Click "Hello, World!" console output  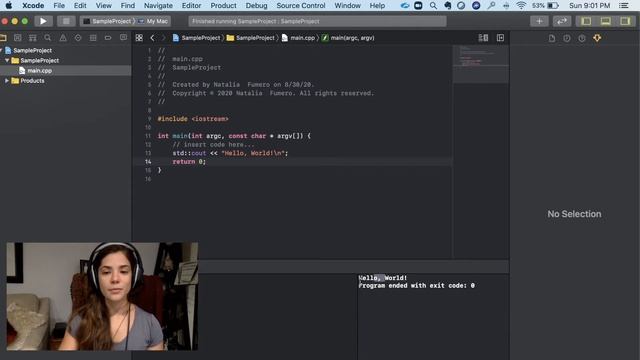(x=383, y=278)
